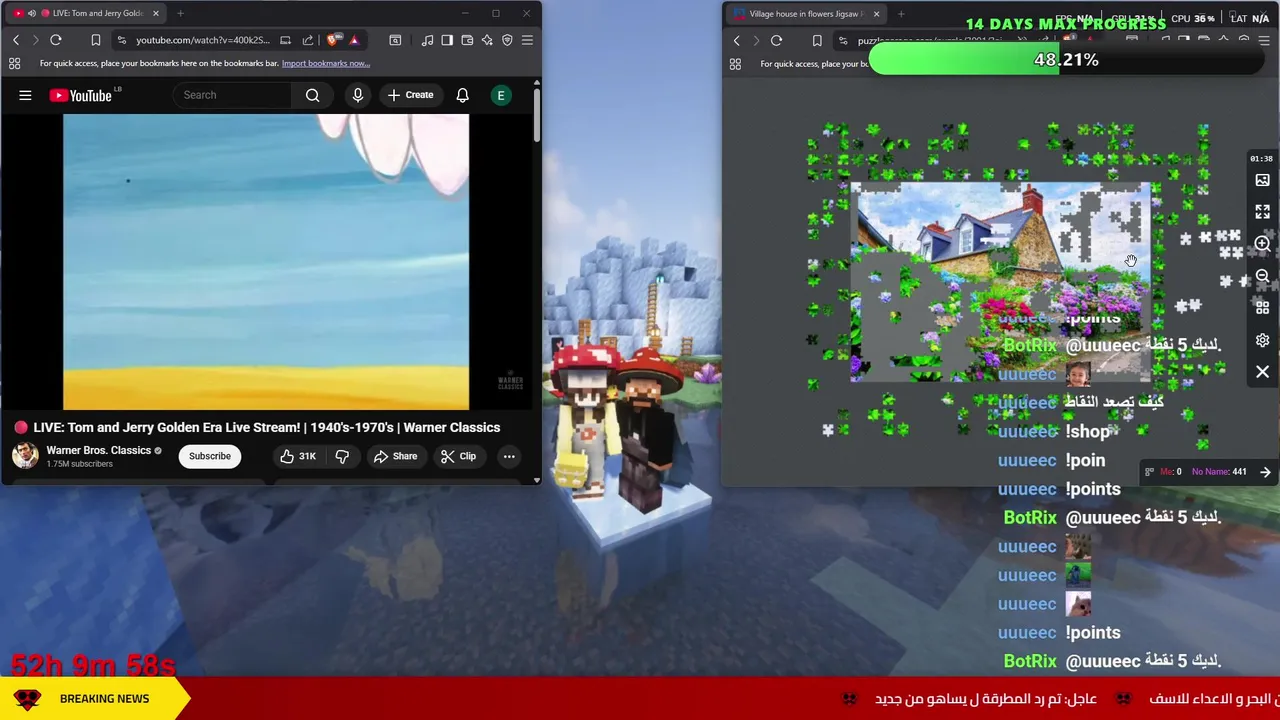Click the 52h 9m 58s stream timer

pos(93,665)
